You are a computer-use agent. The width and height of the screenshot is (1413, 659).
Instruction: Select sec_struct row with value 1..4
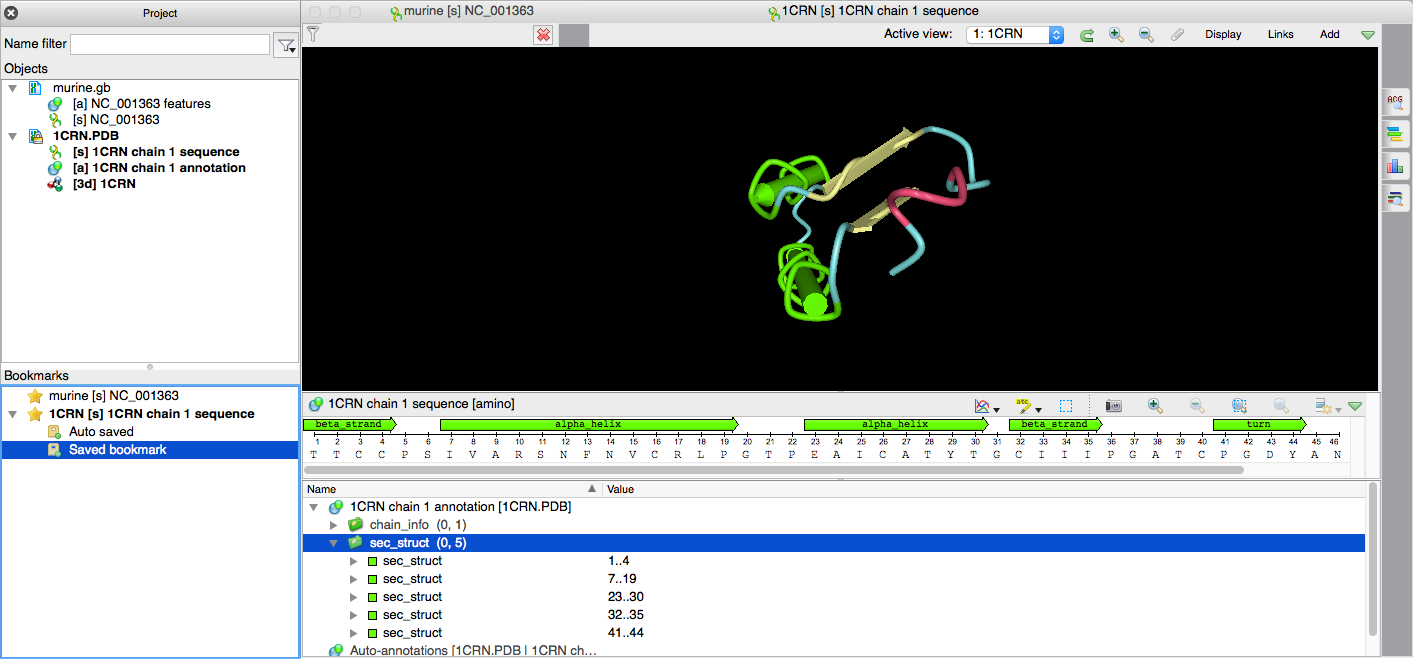[x=834, y=561]
